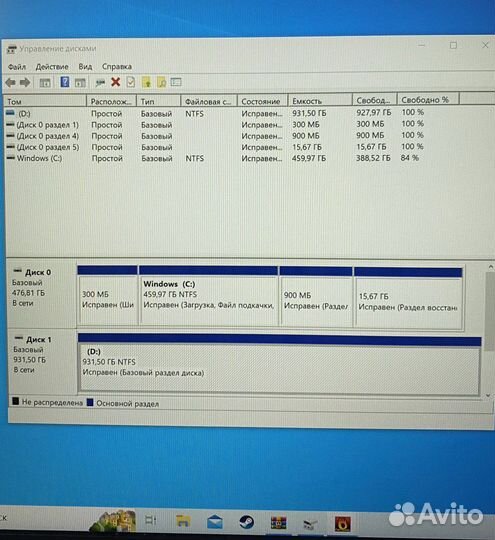Click the blue question mark help icon
Screen dimensions: 495x540
64,82
